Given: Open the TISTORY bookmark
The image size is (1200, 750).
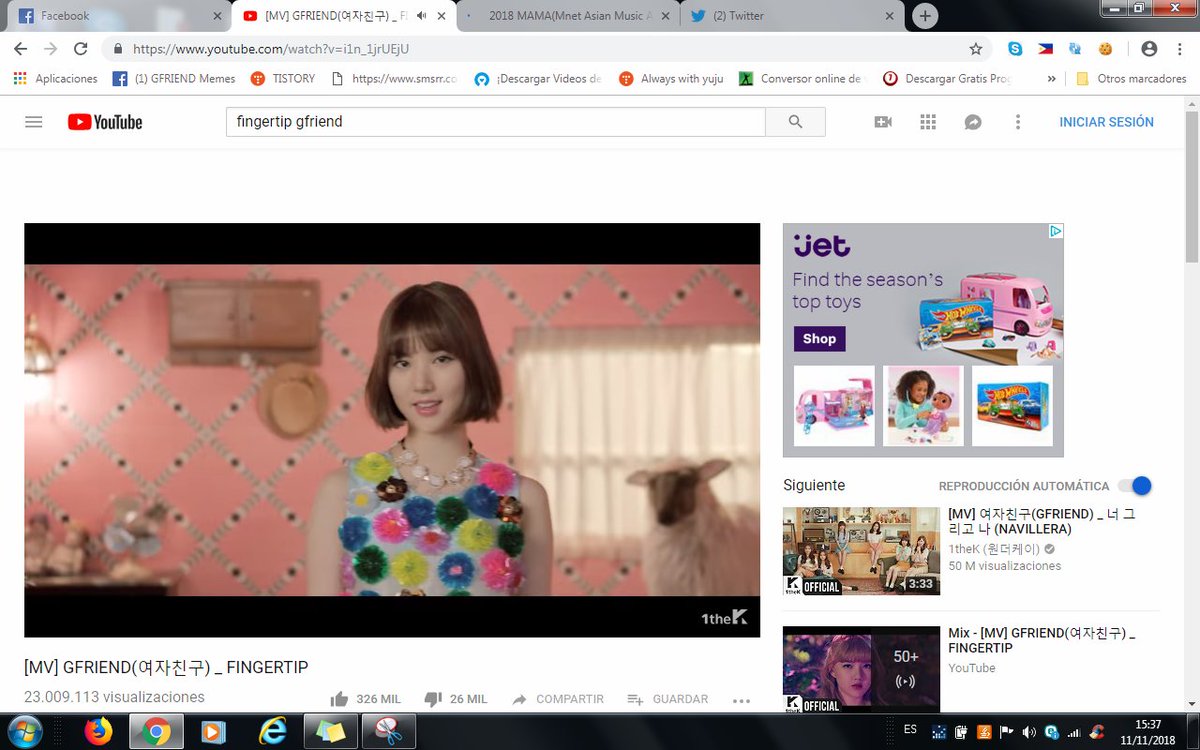Looking at the screenshot, I should [x=283, y=78].
